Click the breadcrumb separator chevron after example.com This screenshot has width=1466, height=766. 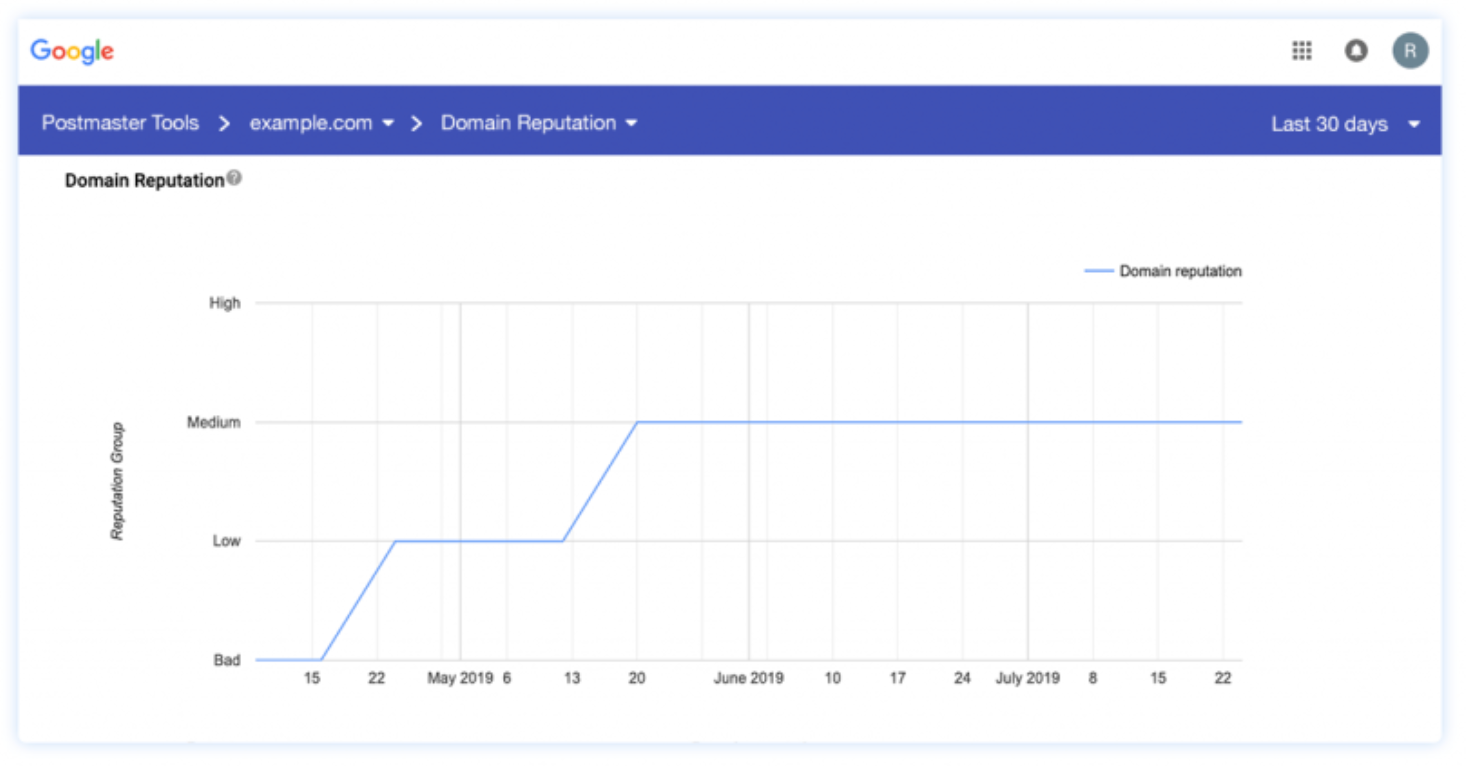415,123
